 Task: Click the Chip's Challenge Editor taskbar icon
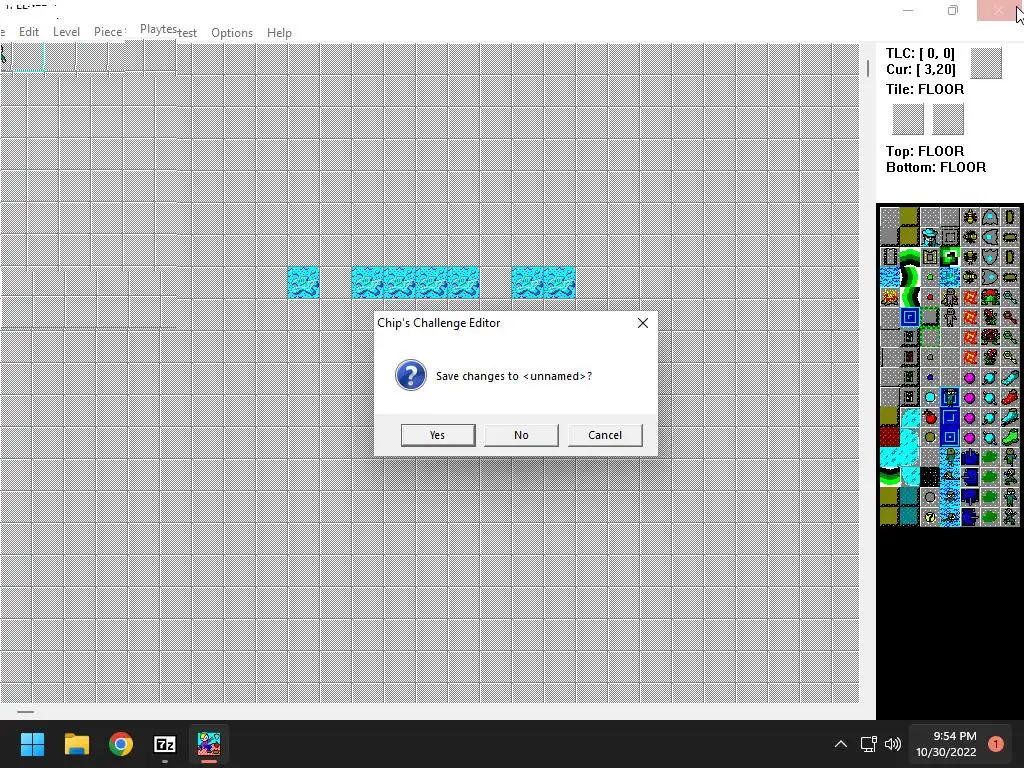[x=209, y=744]
